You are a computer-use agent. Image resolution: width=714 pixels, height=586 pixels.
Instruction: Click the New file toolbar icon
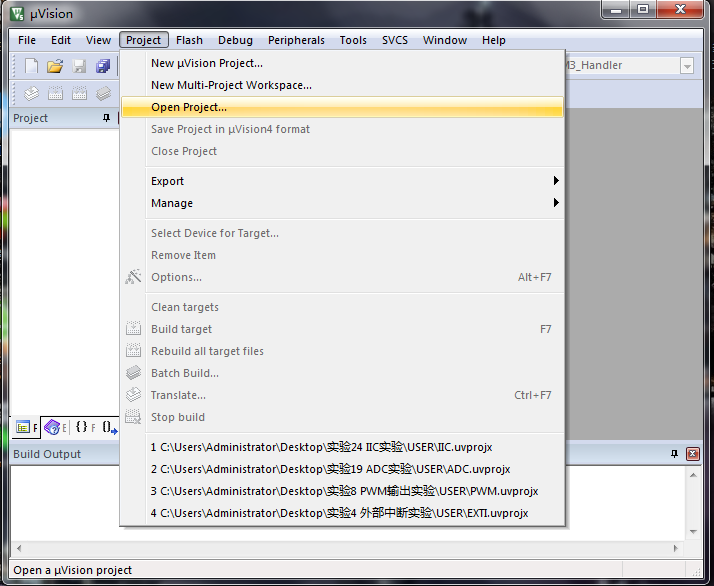click(31, 66)
